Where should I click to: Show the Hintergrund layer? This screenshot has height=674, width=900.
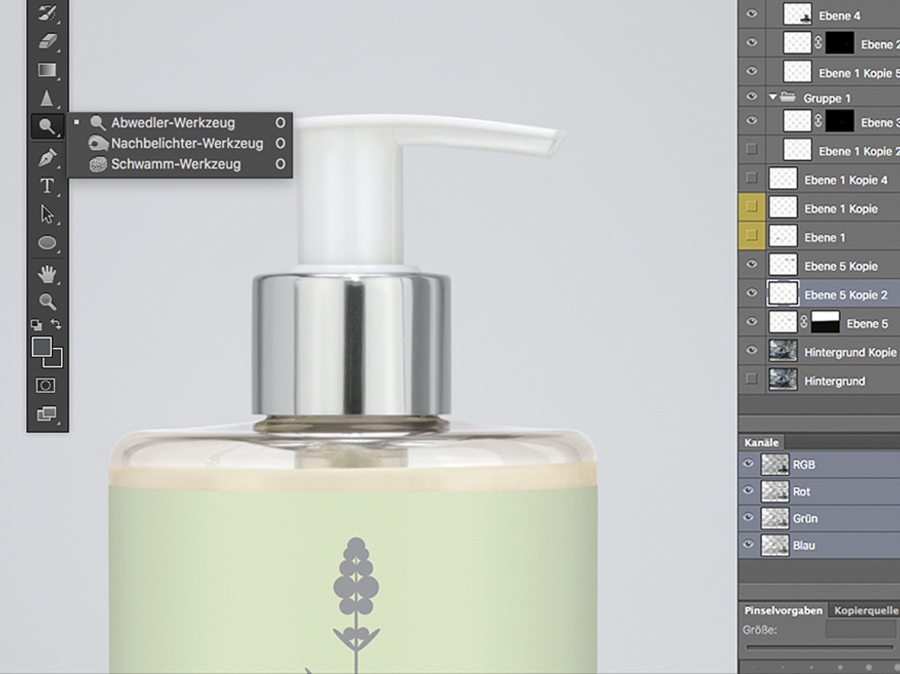752,380
